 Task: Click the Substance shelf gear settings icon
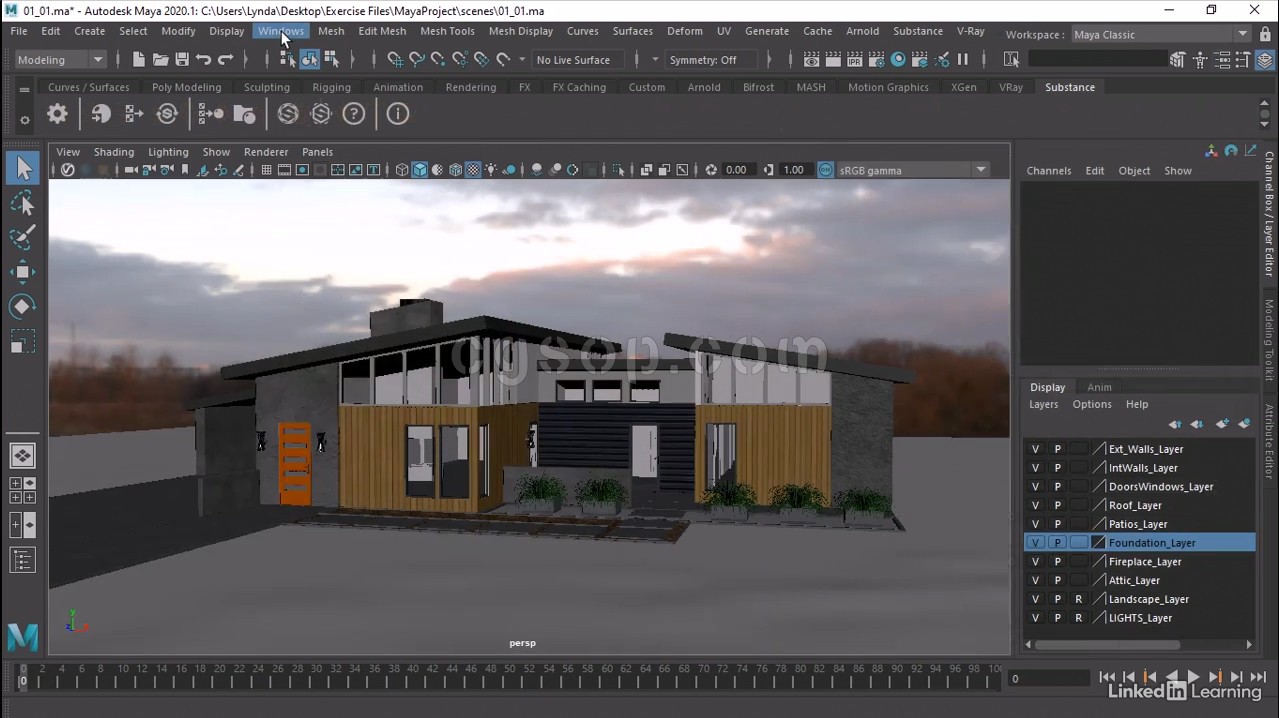[x=57, y=114]
